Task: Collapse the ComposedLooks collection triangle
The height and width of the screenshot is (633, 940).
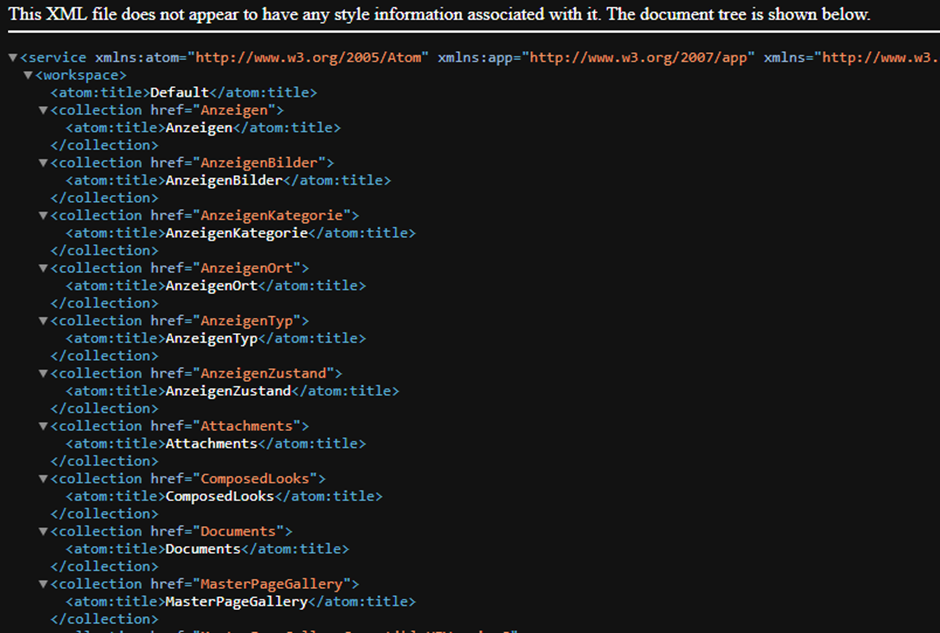Action: click(x=43, y=479)
